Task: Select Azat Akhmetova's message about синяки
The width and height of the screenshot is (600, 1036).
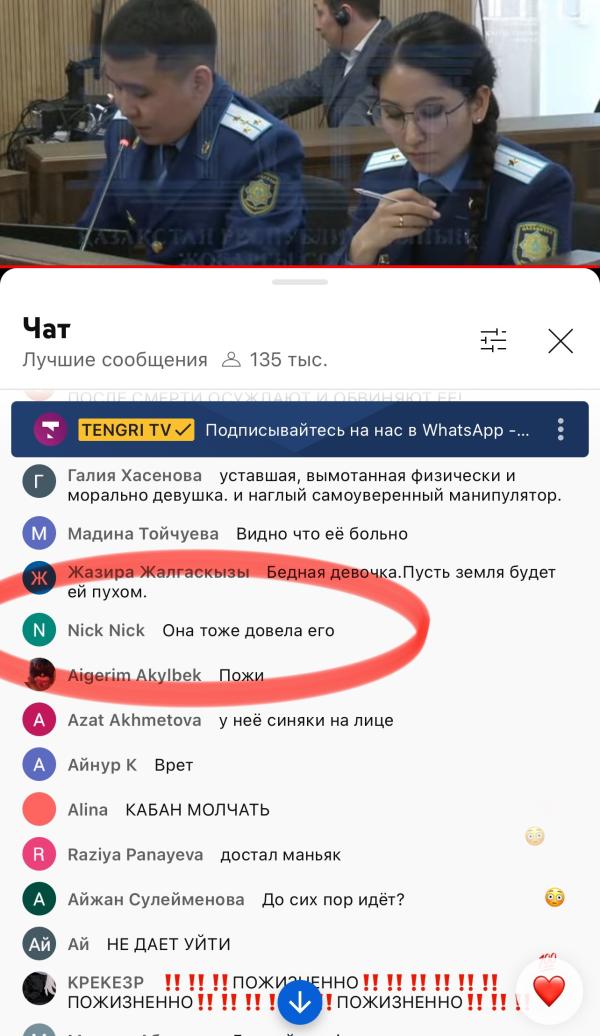Action: point(306,720)
